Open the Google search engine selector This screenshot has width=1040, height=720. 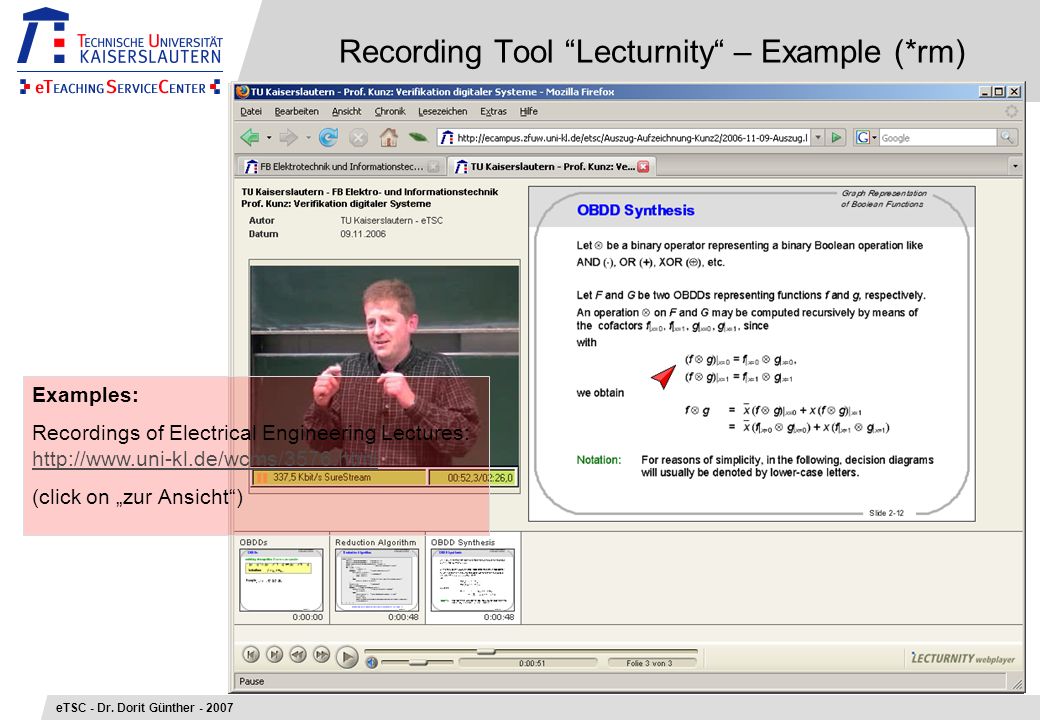point(866,138)
